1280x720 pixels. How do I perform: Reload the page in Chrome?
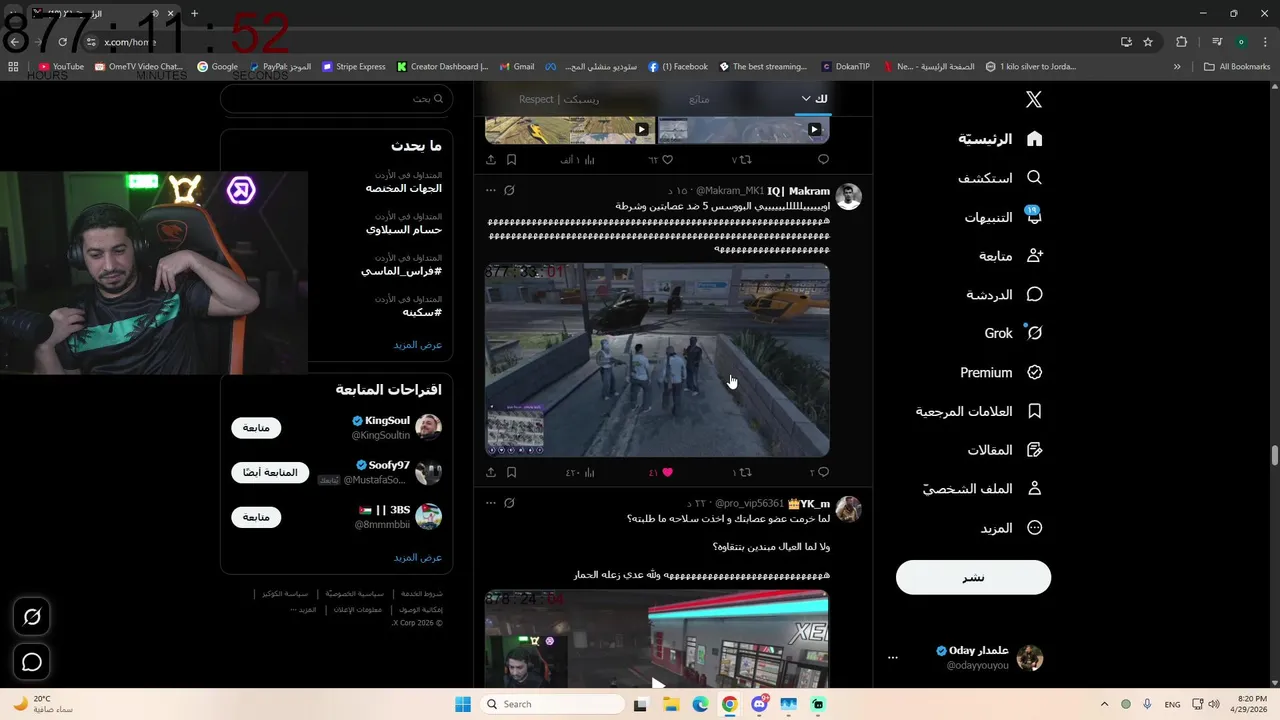[x=62, y=42]
